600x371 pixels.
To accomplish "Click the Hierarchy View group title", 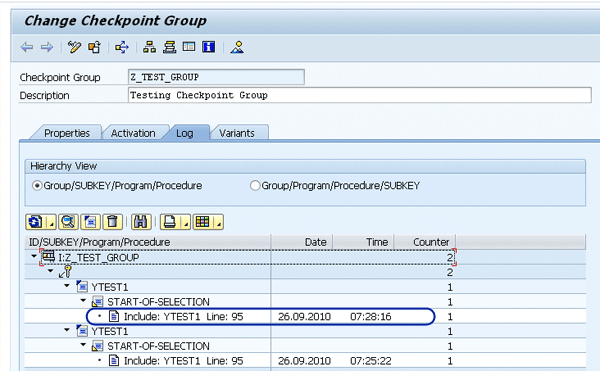I will [64, 166].
